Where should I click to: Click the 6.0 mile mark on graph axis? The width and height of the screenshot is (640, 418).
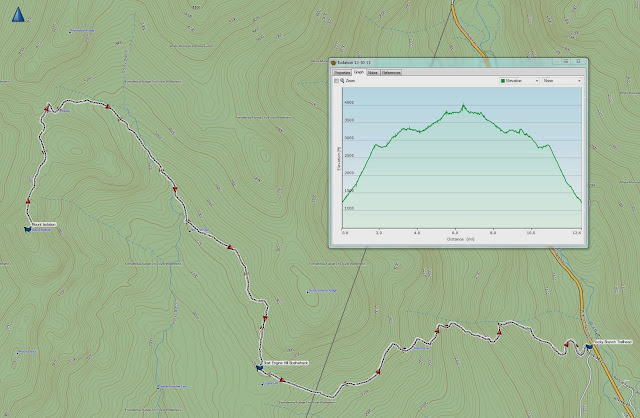pos(454,233)
